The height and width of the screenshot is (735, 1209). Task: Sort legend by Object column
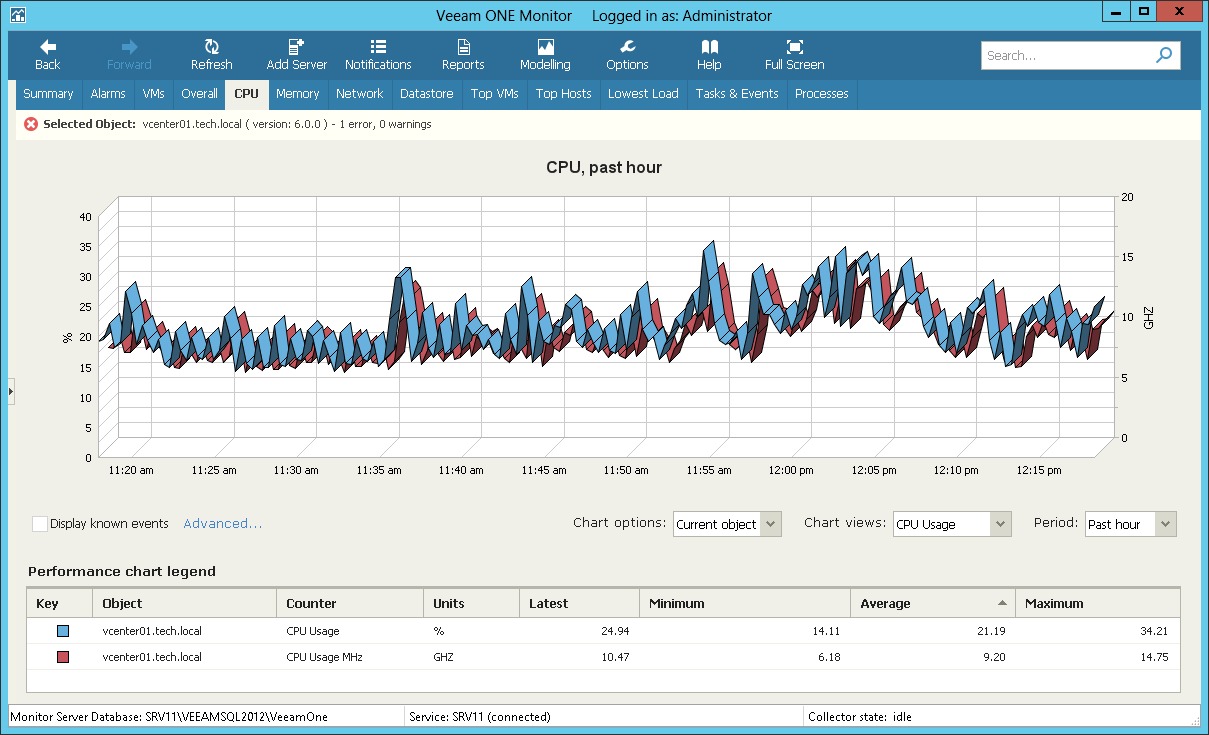tap(184, 603)
